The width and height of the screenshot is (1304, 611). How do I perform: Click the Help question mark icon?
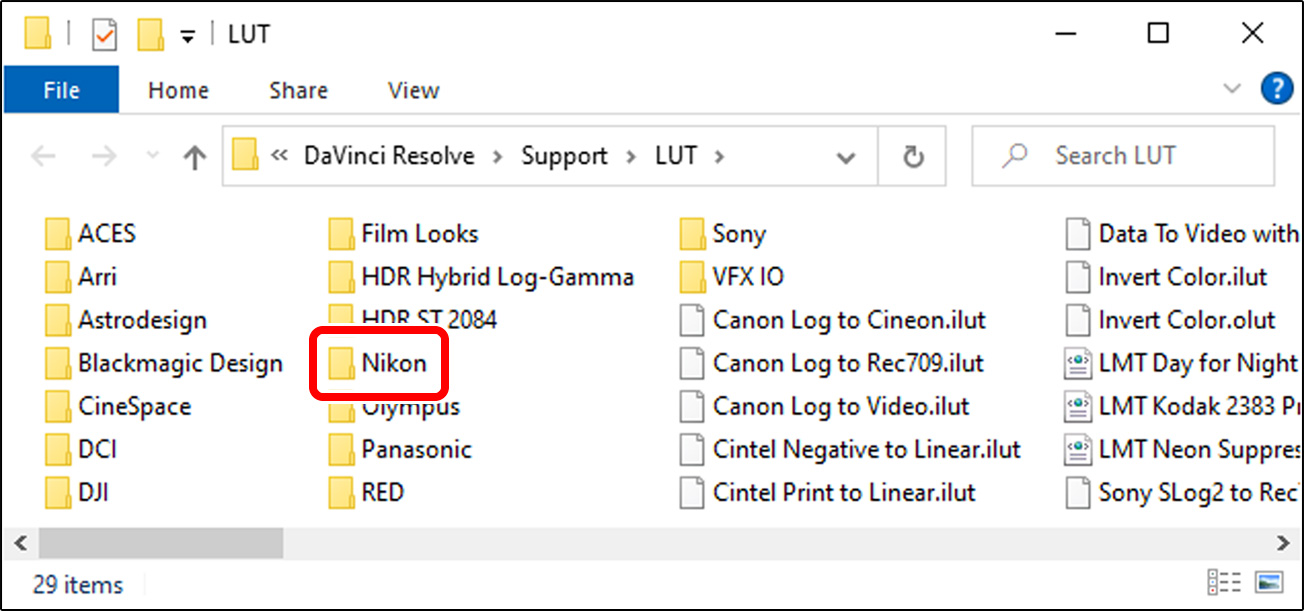[1277, 89]
